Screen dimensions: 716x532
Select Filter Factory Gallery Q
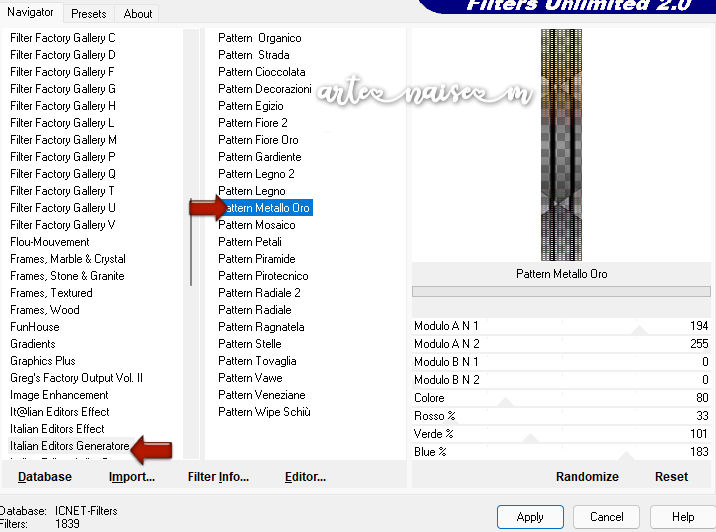(x=63, y=174)
